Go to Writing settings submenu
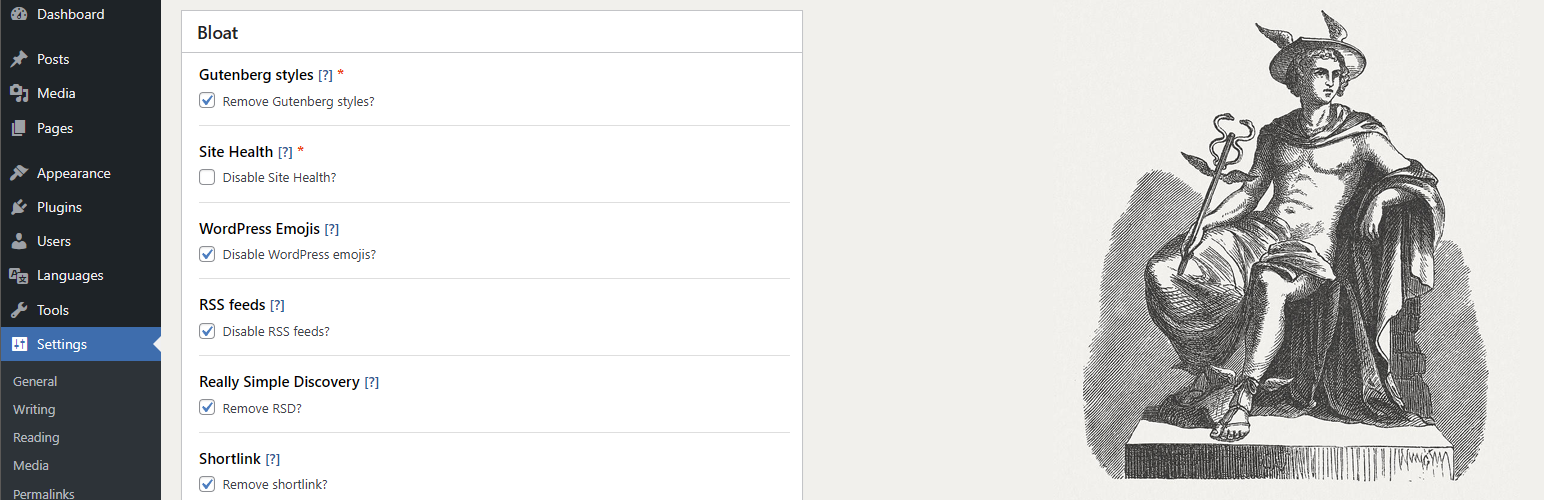The height and width of the screenshot is (500, 1544). click(x=34, y=409)
